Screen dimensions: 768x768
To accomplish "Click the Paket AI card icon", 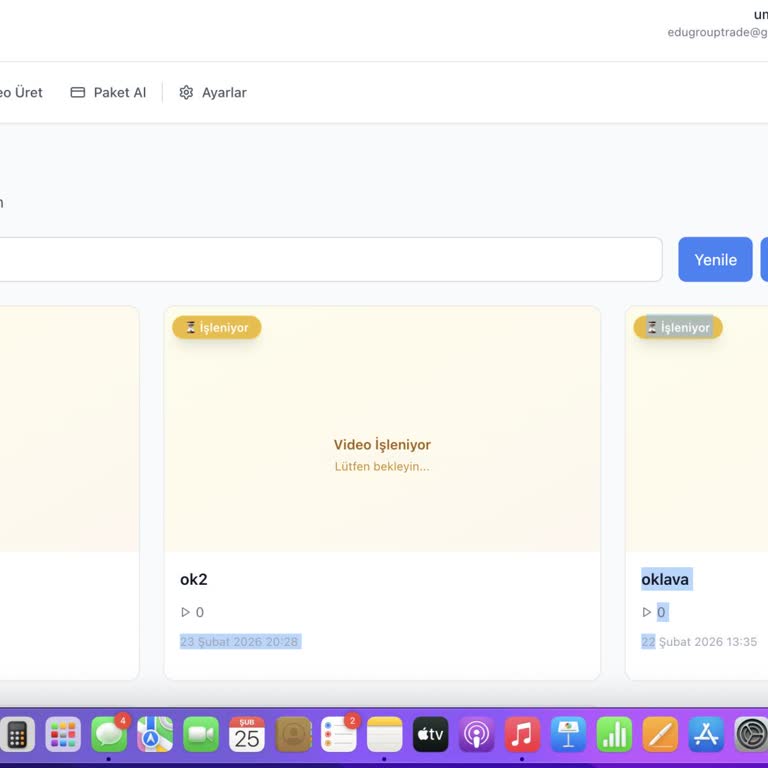I will [77, 92].
